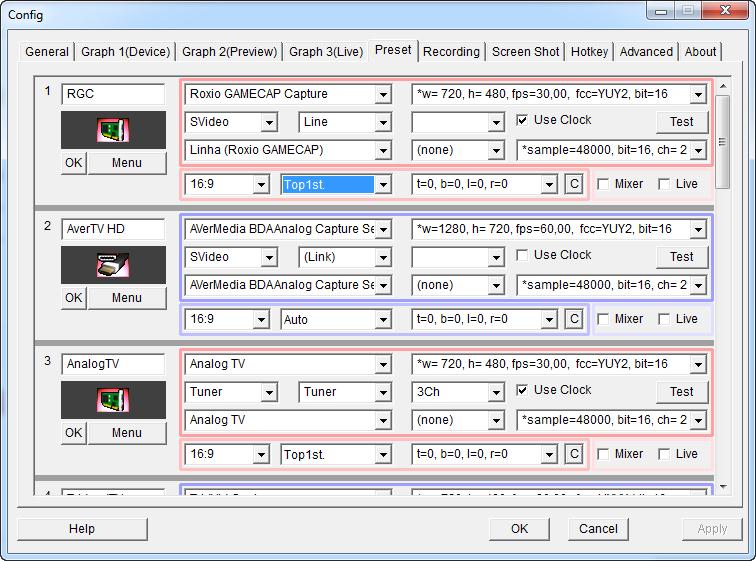
Task: Click the scroll down arrow of preset list
Action: (723, 487)
